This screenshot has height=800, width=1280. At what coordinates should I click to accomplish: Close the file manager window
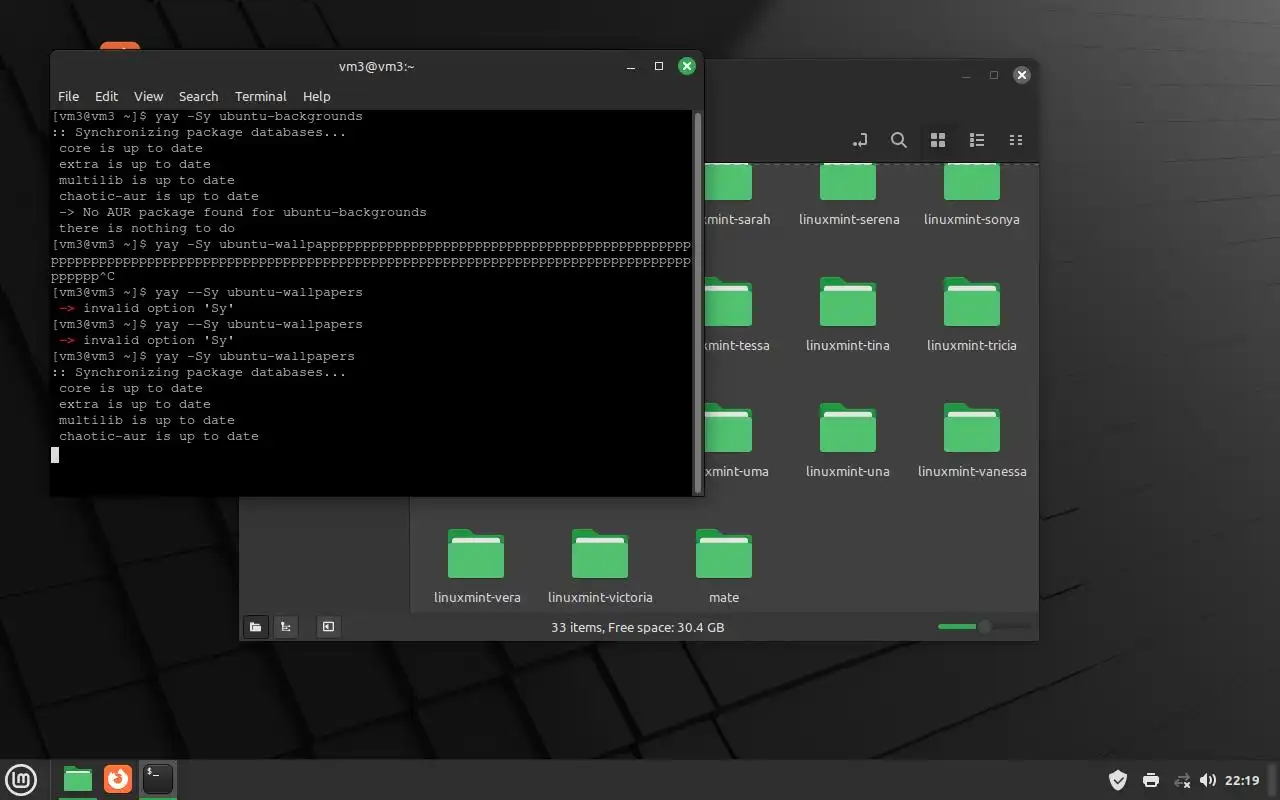[1022, 75]
